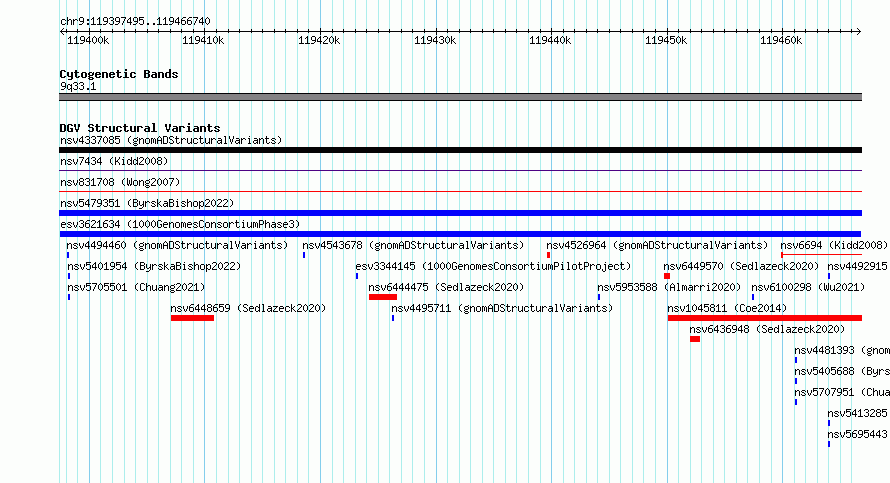Click the nsv4337085 gnomADStructuralVariants label
Image resolution: width=890 pixels, height=483 pixels.
coord(171,140)
